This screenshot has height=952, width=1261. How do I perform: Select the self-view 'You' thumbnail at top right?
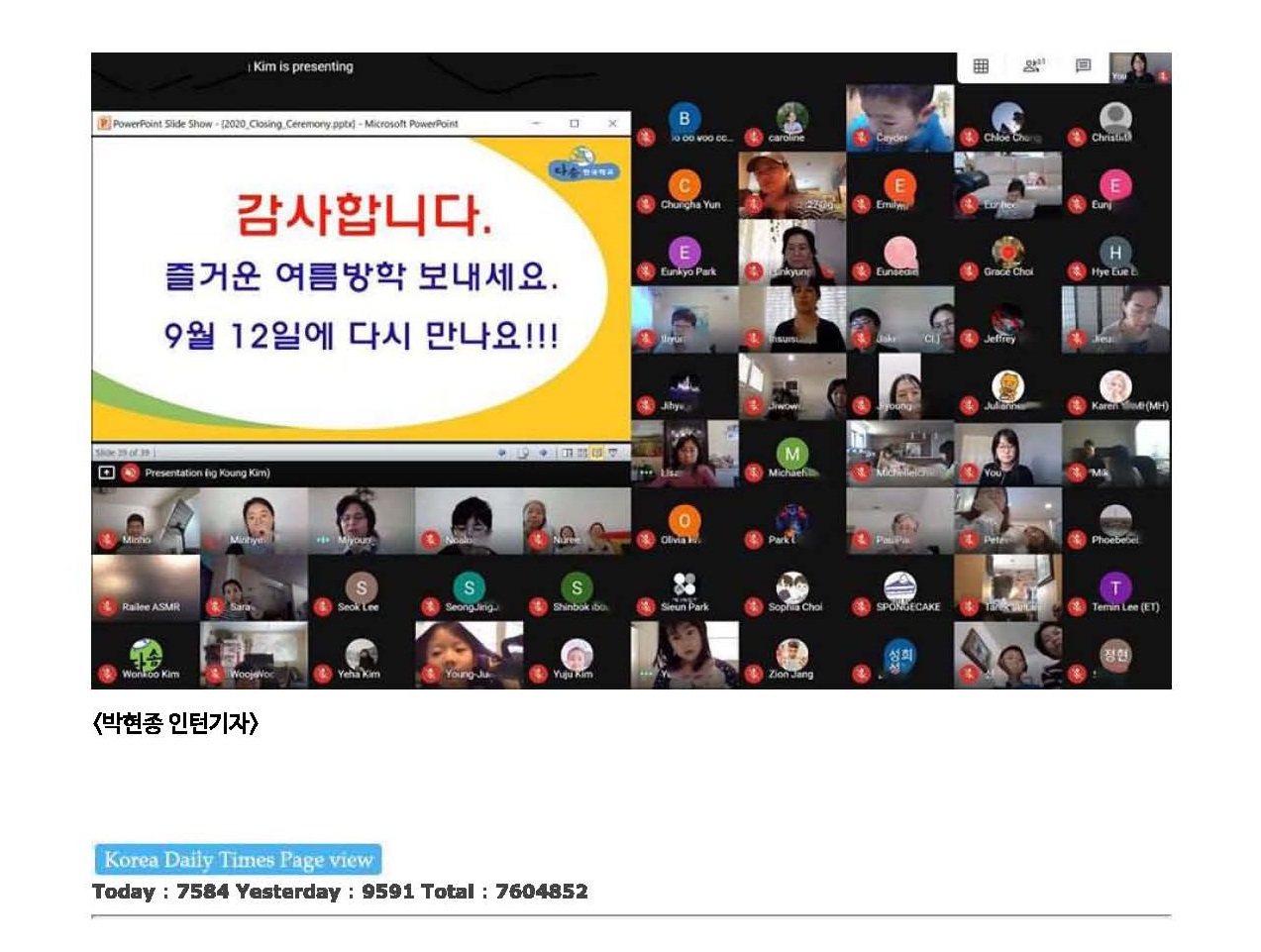tap(1139, 67)
